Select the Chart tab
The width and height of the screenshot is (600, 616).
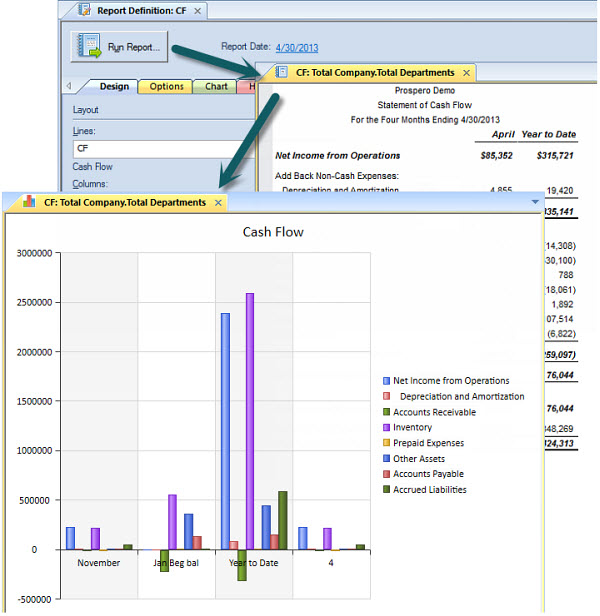click(215, 87)
